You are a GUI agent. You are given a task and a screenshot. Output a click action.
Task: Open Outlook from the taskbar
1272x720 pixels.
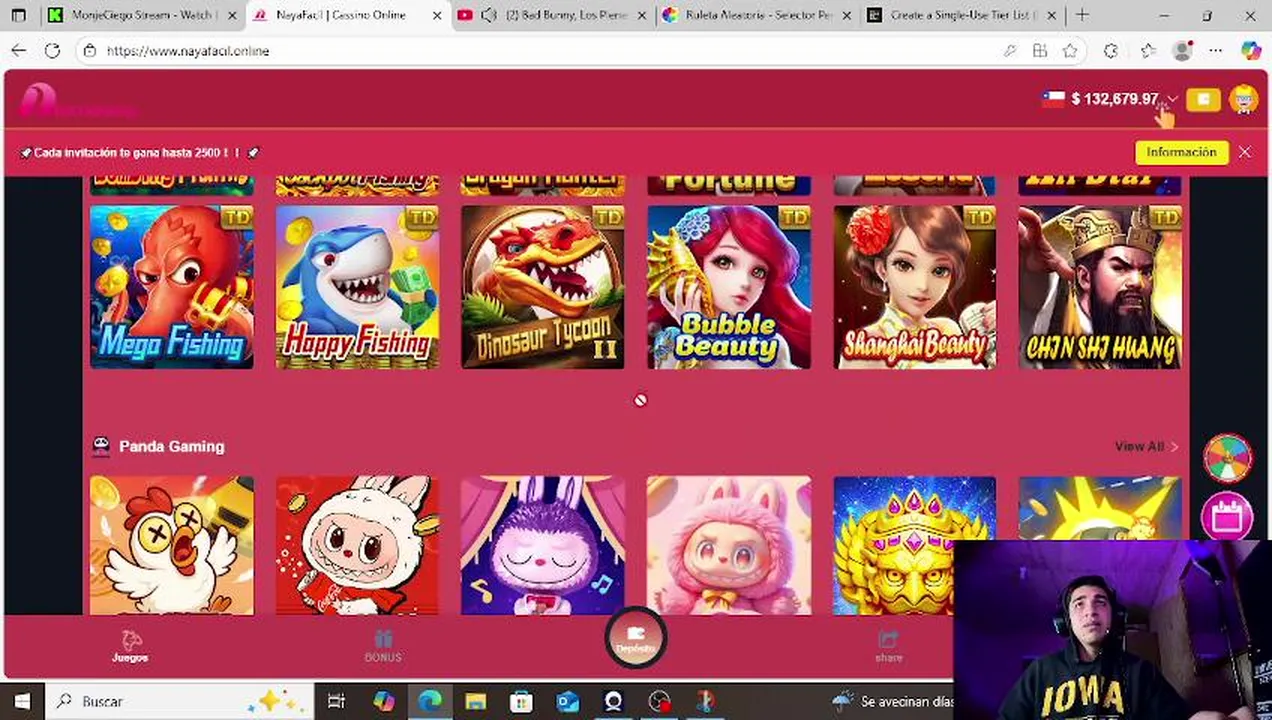tap(567, 701)
